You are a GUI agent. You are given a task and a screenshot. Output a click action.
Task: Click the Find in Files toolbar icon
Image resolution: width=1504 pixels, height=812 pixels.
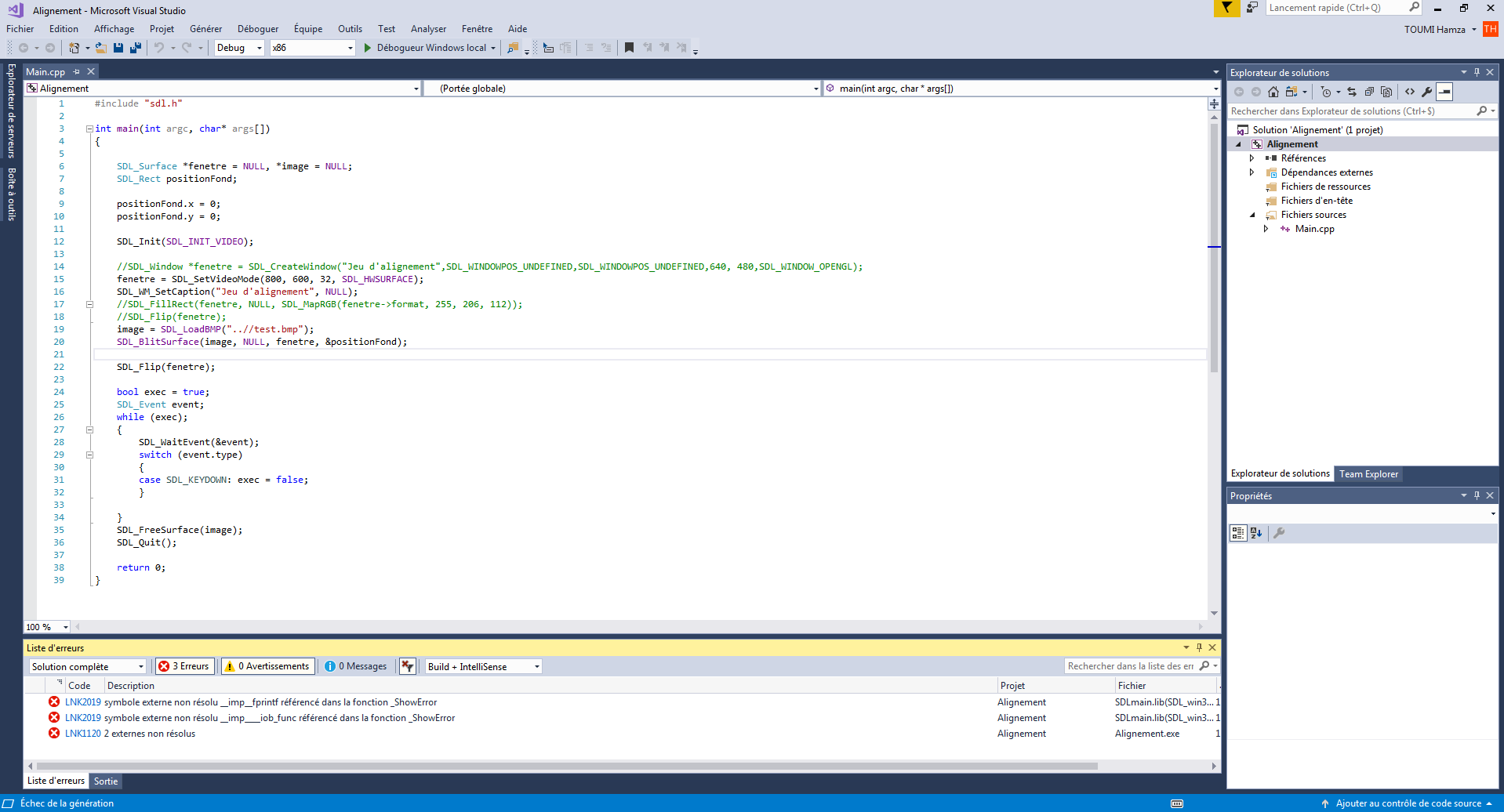point(512,48)
